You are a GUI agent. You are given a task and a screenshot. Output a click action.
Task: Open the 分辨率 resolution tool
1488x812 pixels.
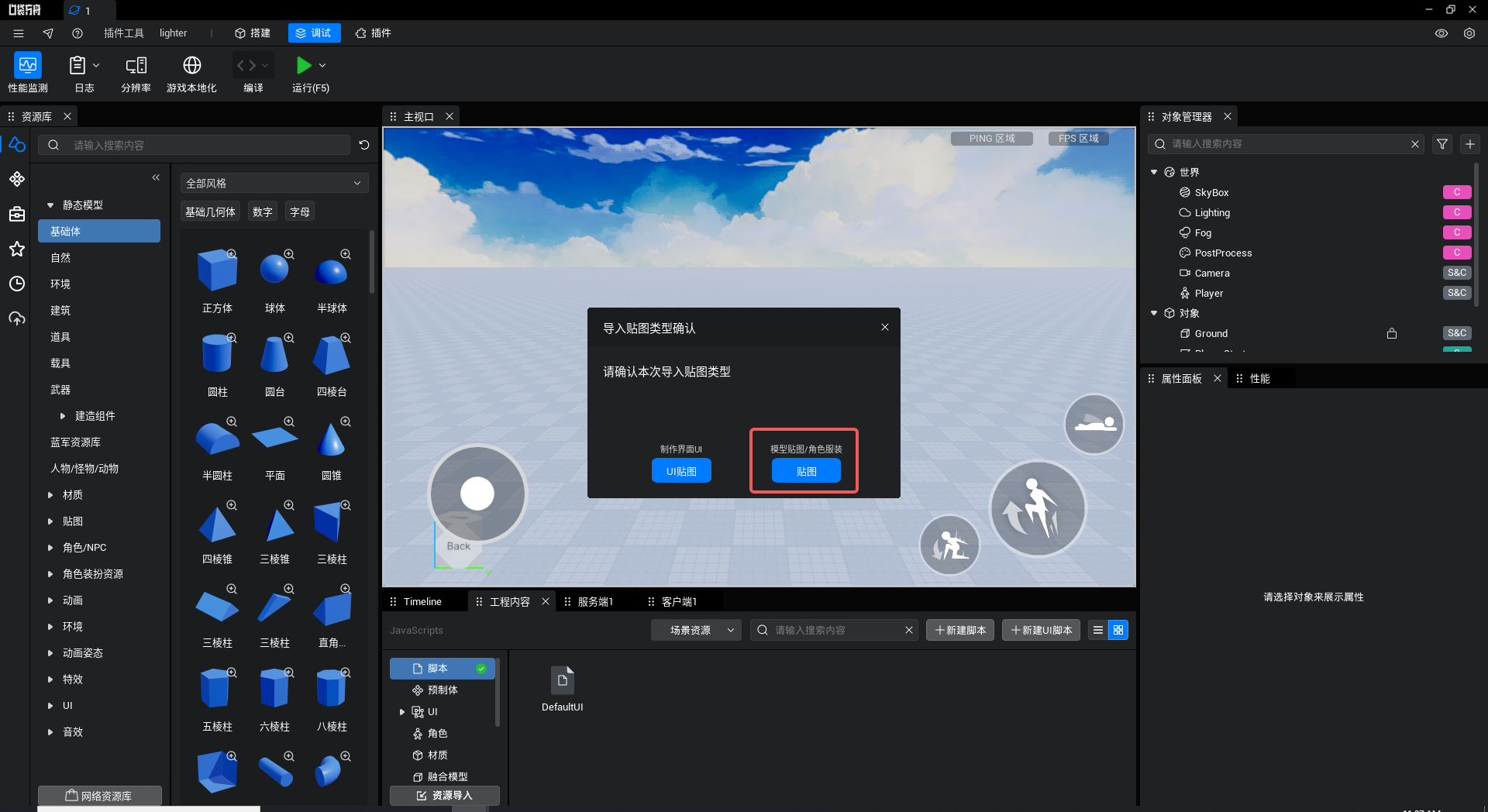(136, 74)
